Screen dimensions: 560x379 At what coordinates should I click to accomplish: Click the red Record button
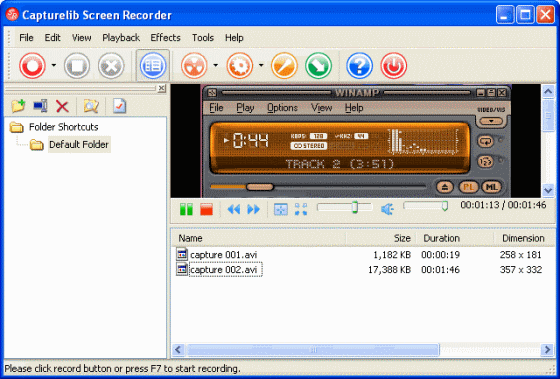click(32, 66)
